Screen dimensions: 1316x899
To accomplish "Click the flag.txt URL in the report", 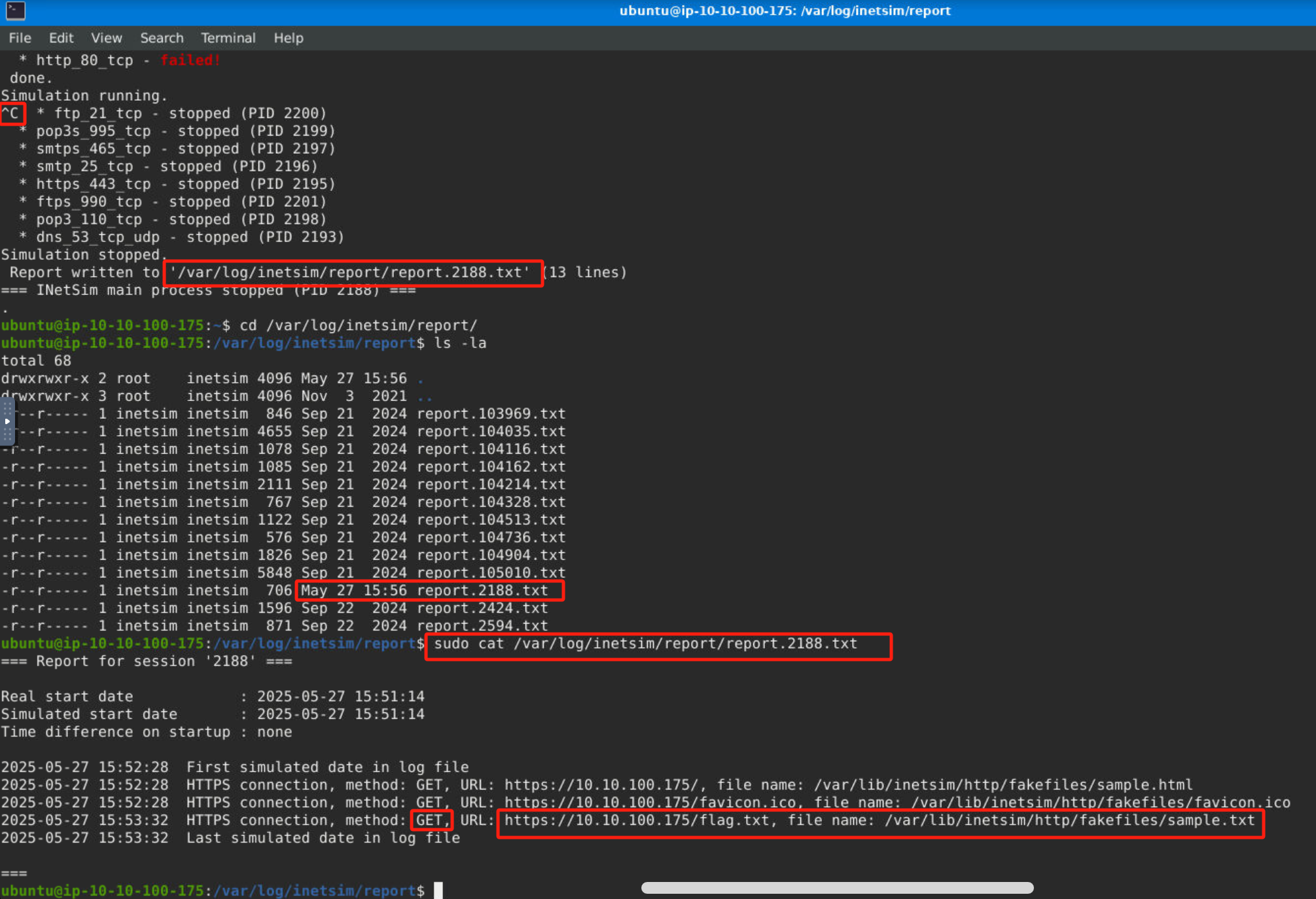I will pyautogui.click(x=636, y=820).
